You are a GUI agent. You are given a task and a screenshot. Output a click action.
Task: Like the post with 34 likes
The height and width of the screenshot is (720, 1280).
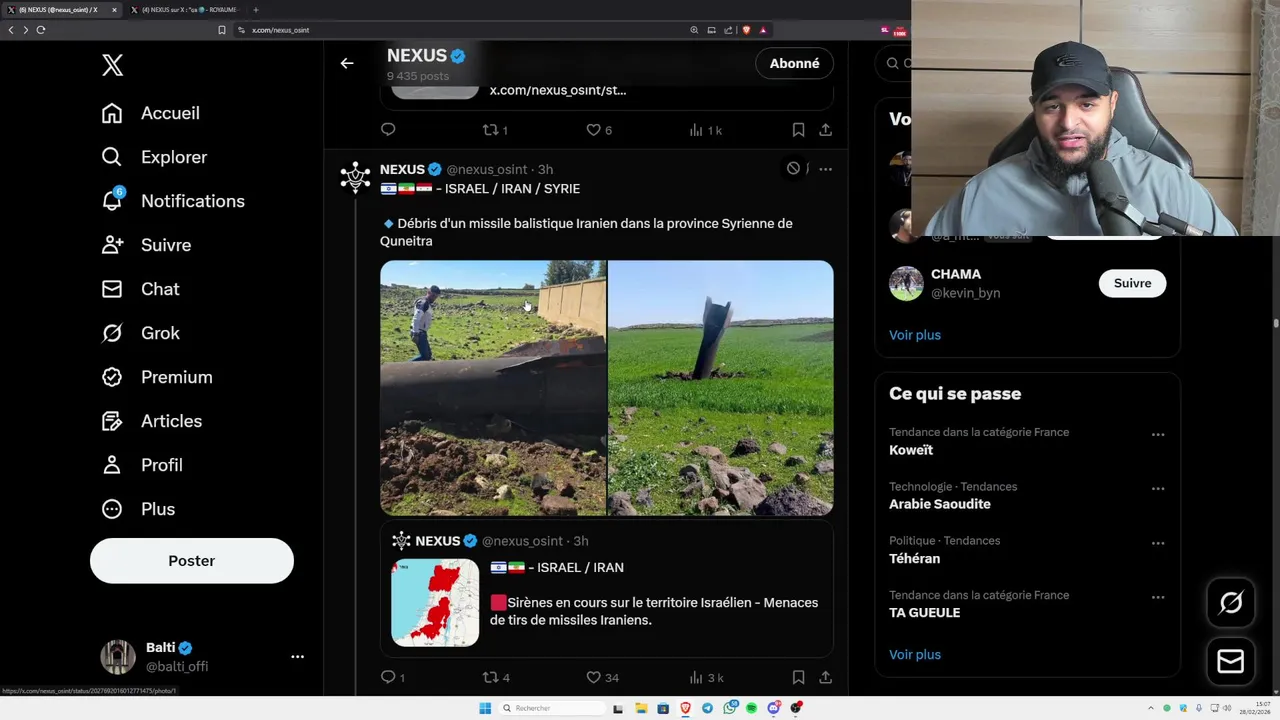(x=602, y=677)
